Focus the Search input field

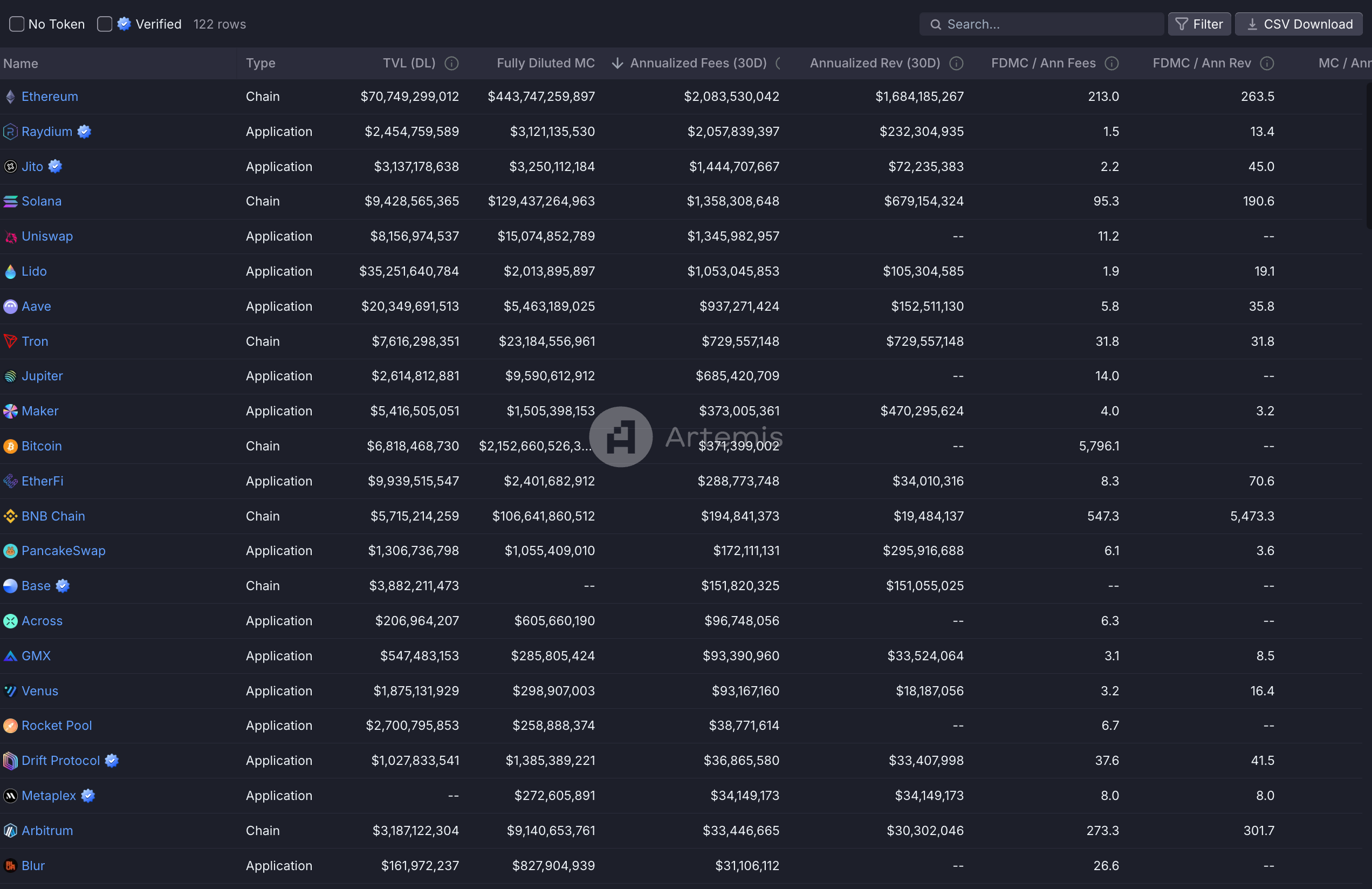[x=1041, y=24]
